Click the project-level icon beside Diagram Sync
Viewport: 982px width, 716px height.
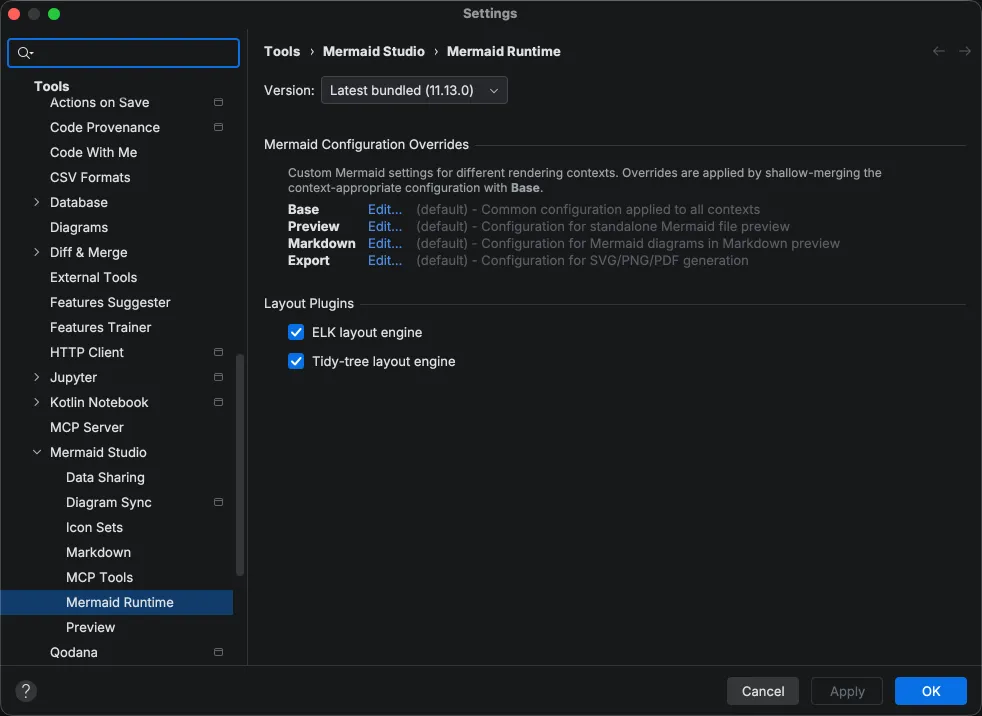click(x=218, y=502)
